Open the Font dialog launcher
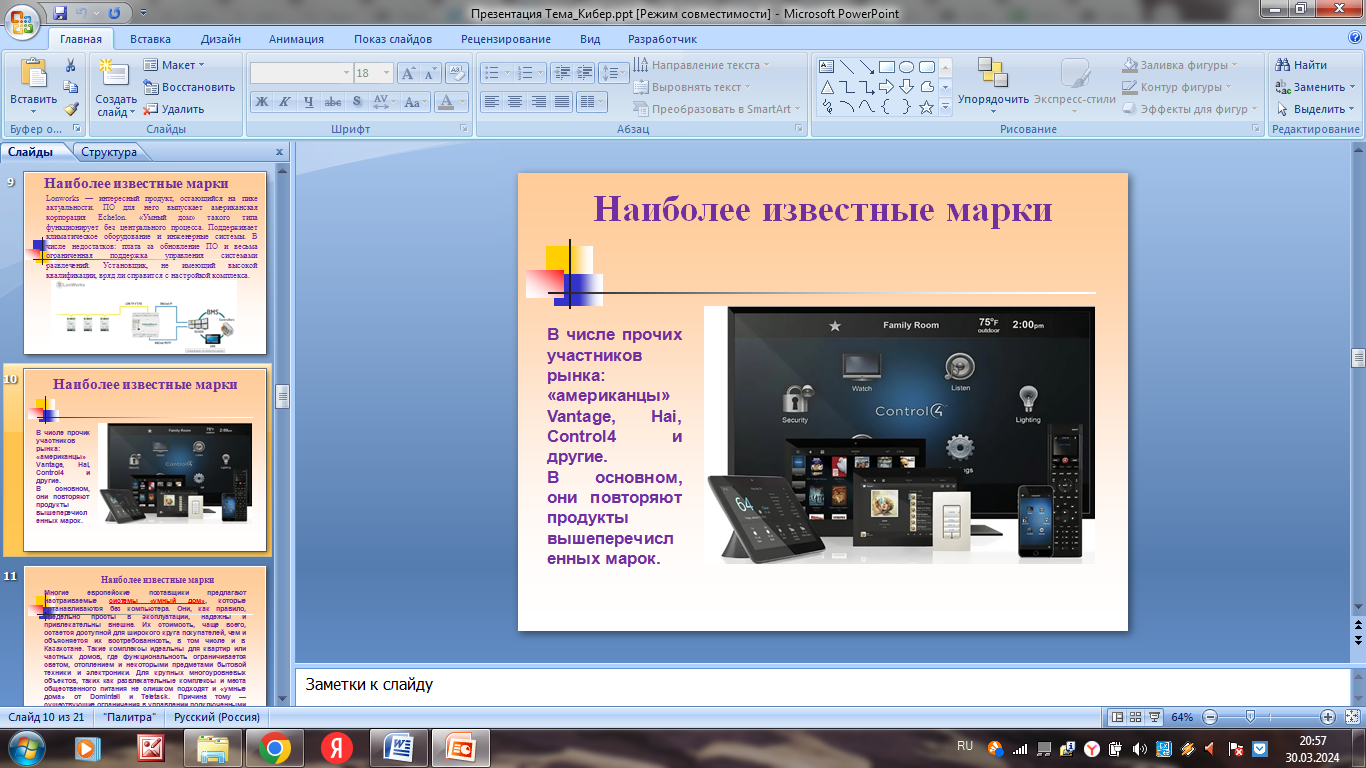Image resolution: width=1366 pixels, height=768 pixels. pyautogui.click(x=463, y=130)
